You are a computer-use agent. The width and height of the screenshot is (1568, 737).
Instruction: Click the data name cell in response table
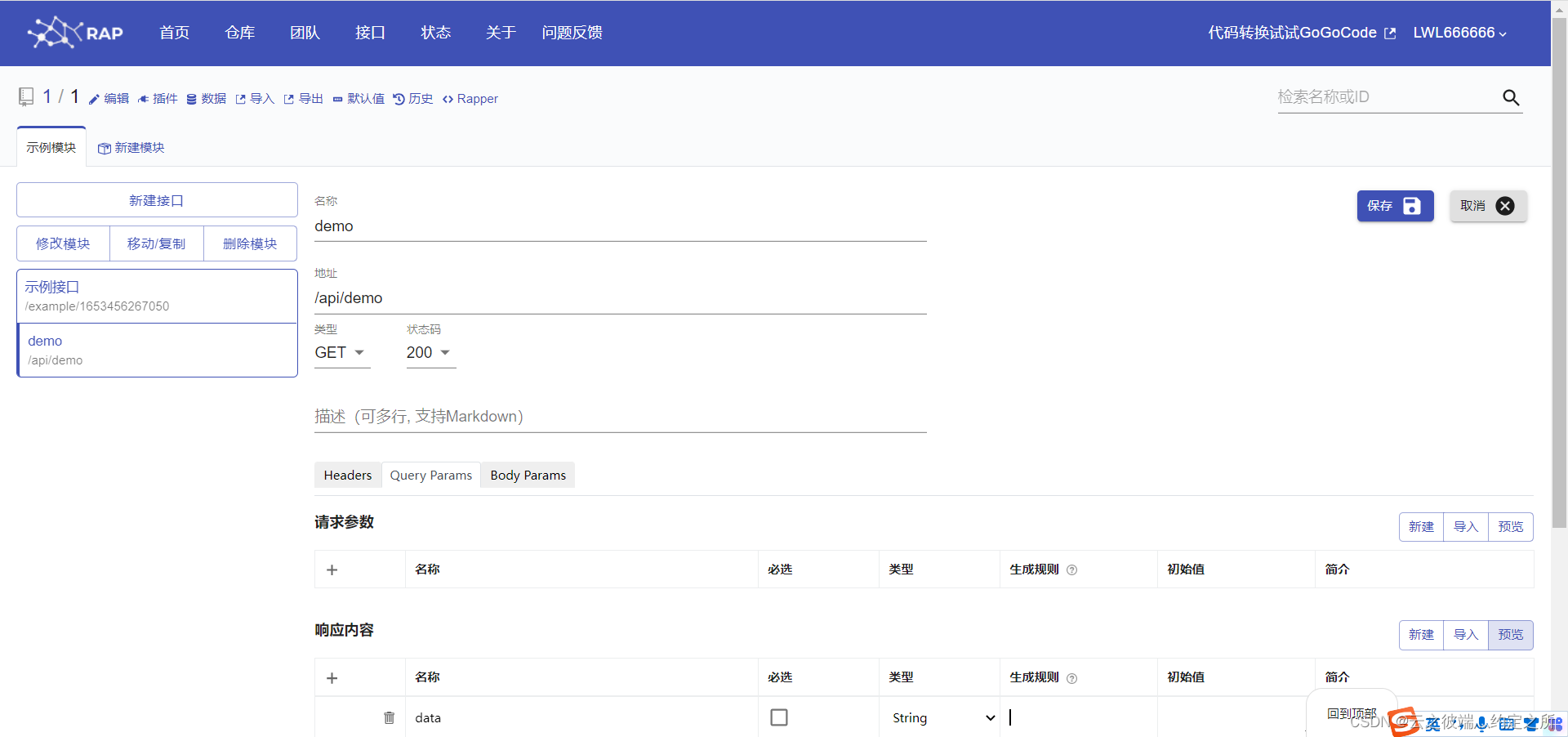click(581, 718)
